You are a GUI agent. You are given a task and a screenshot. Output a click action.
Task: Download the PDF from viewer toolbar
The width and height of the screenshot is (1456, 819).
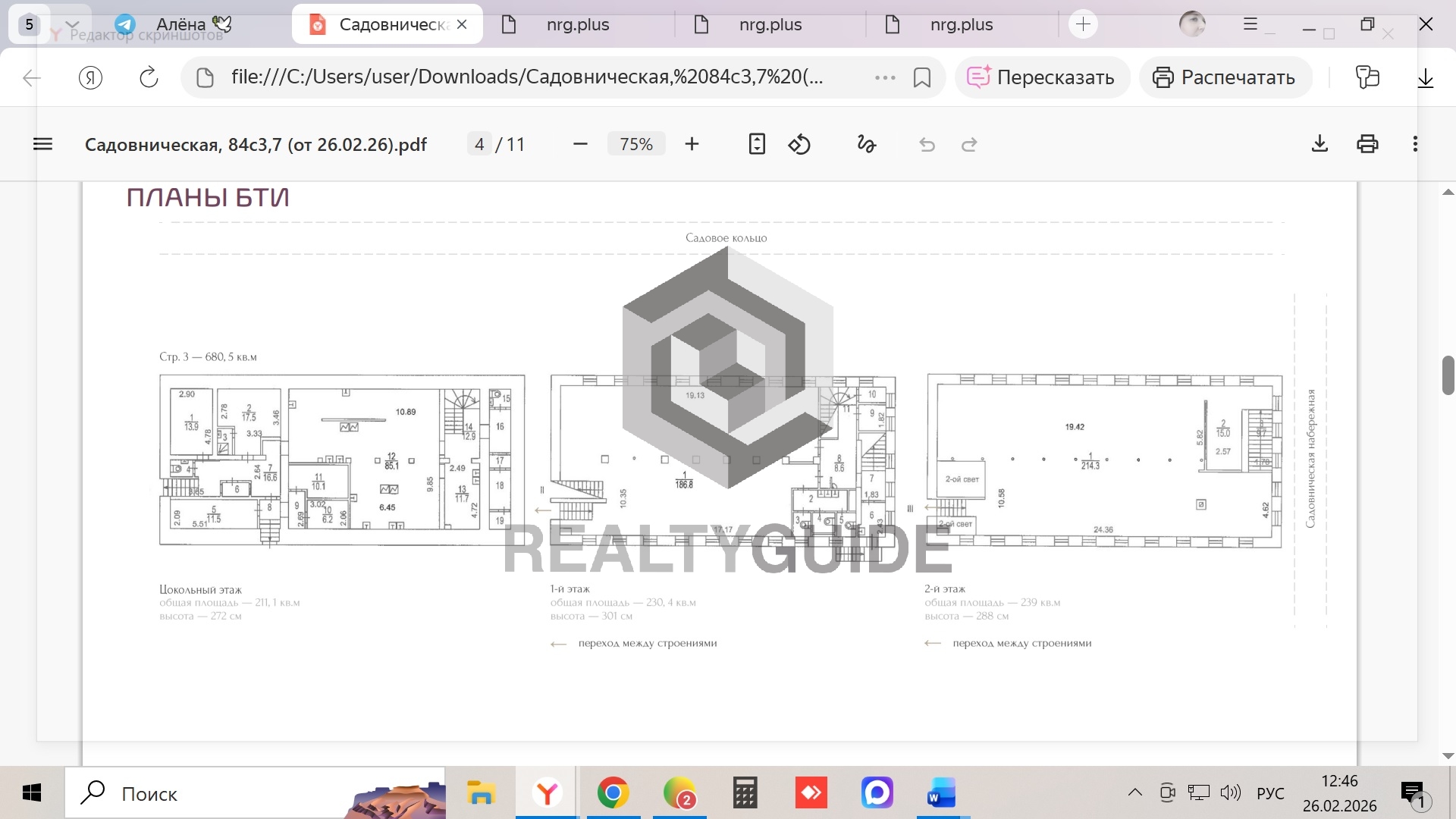pyautogui.click(x=1319, y=144)
